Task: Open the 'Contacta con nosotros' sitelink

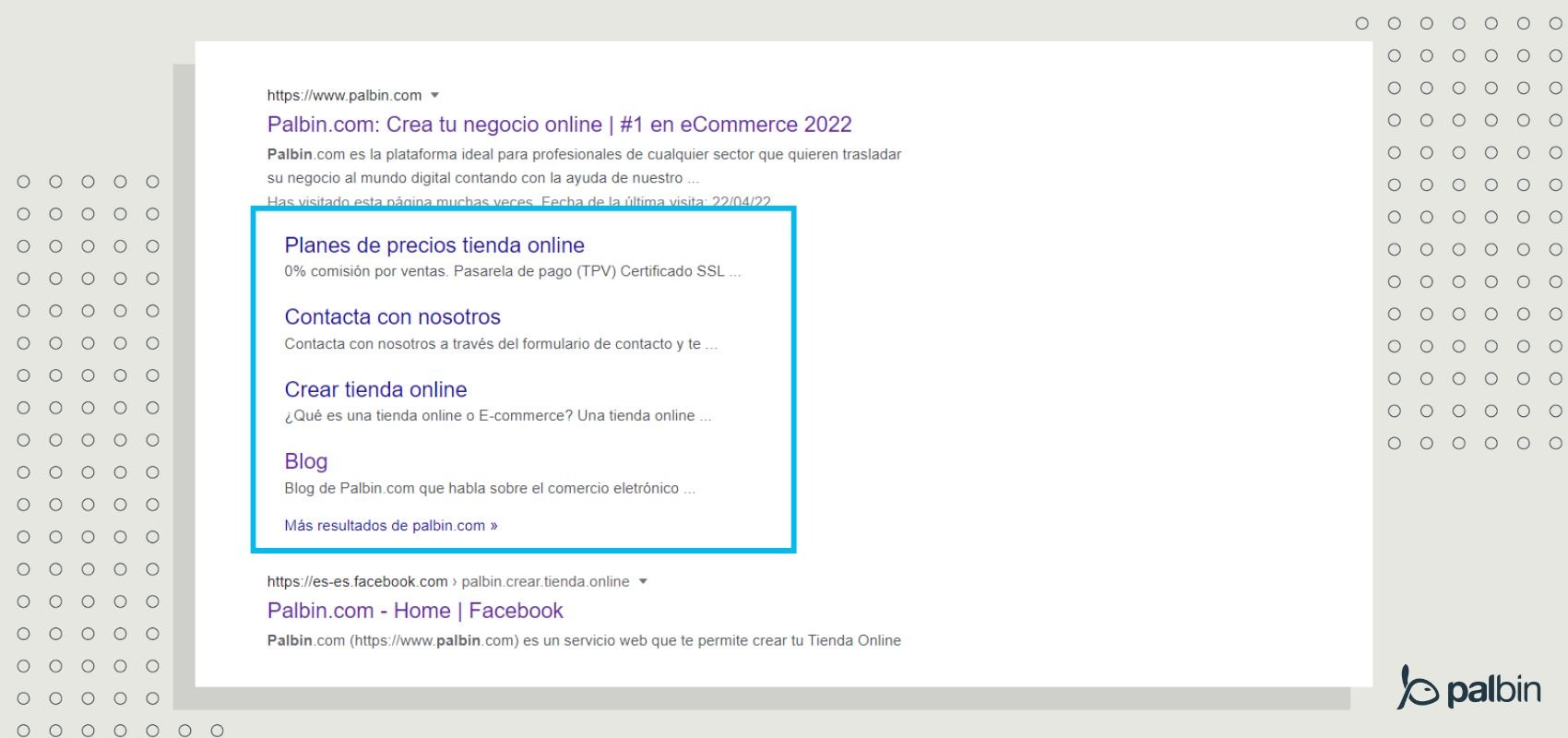Action: click(392, 317)
